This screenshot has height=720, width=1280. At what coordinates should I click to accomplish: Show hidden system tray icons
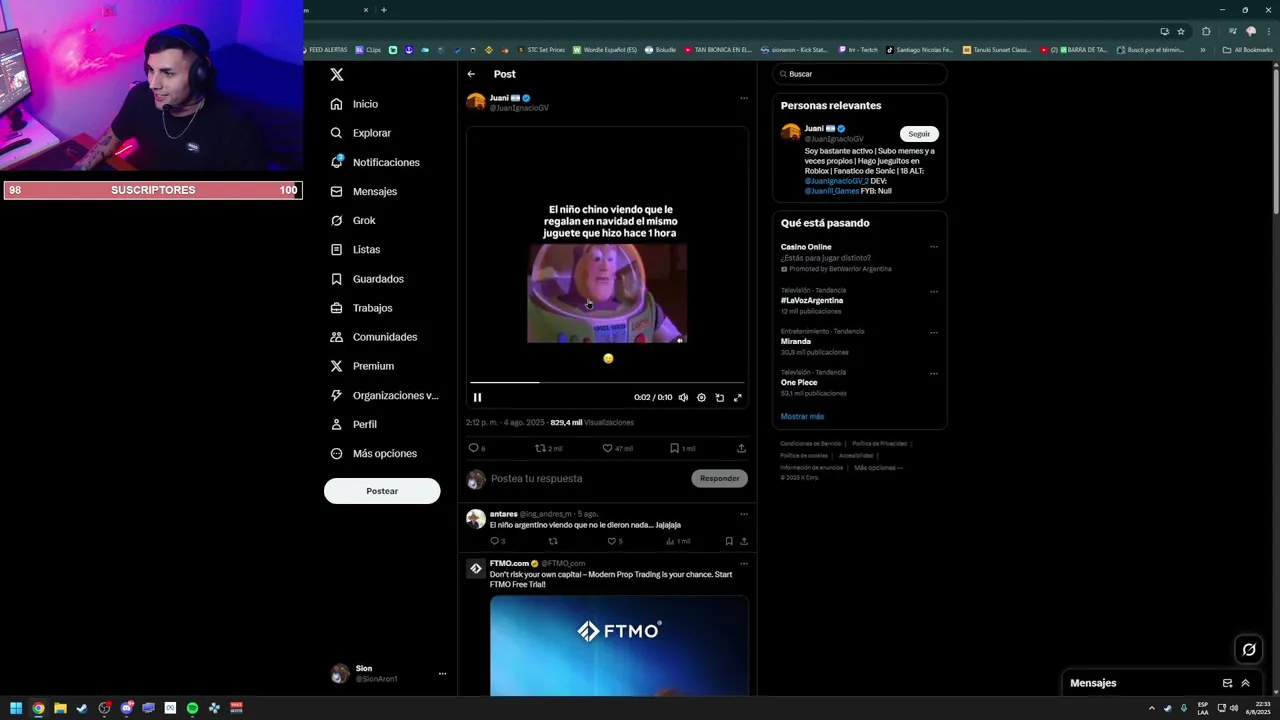pyautogui.click(x=1151, y=708)
